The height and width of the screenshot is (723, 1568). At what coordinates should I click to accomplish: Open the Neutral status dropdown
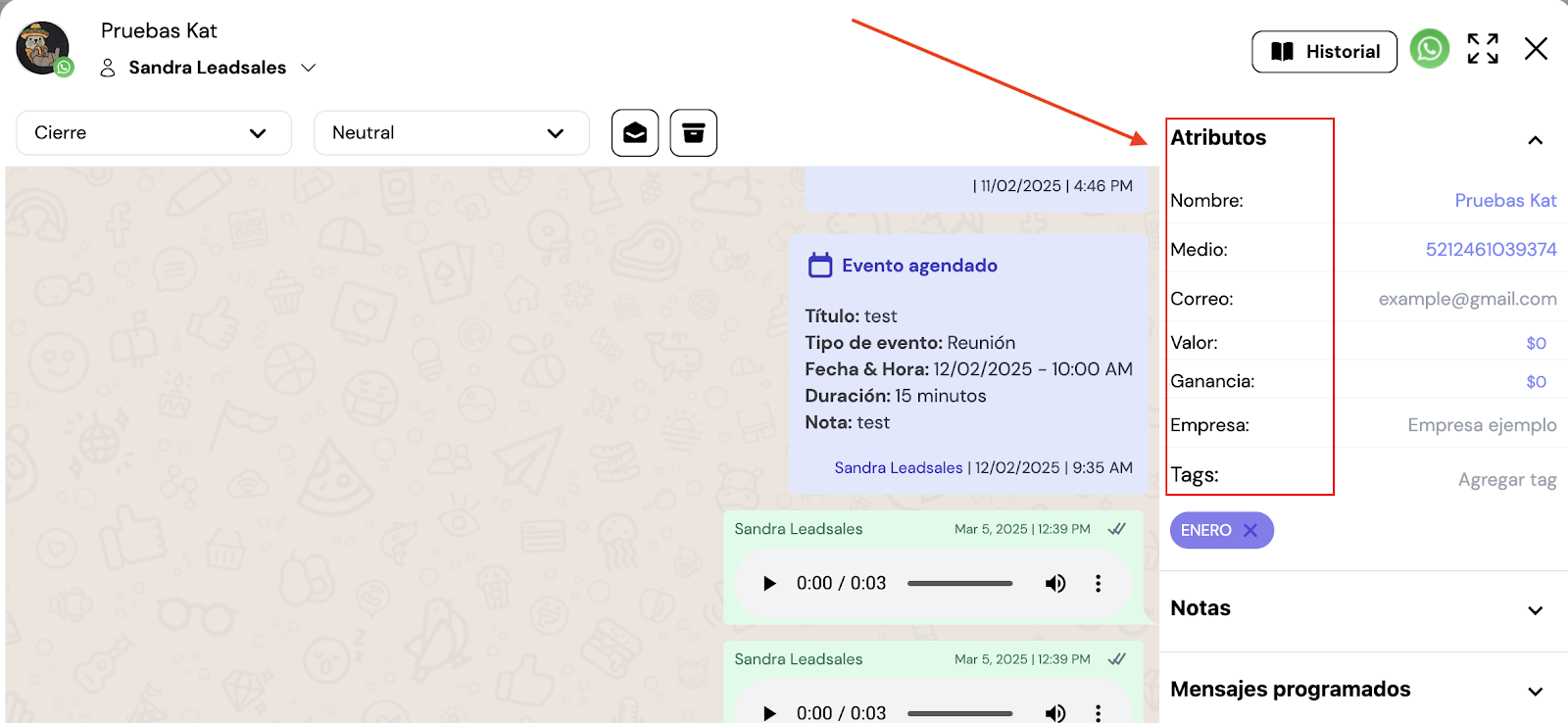[451, 133]
